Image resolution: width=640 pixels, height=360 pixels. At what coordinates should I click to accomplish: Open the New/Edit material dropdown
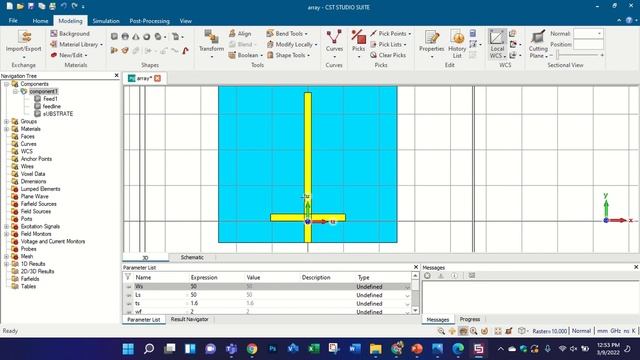tap(69, 55)
